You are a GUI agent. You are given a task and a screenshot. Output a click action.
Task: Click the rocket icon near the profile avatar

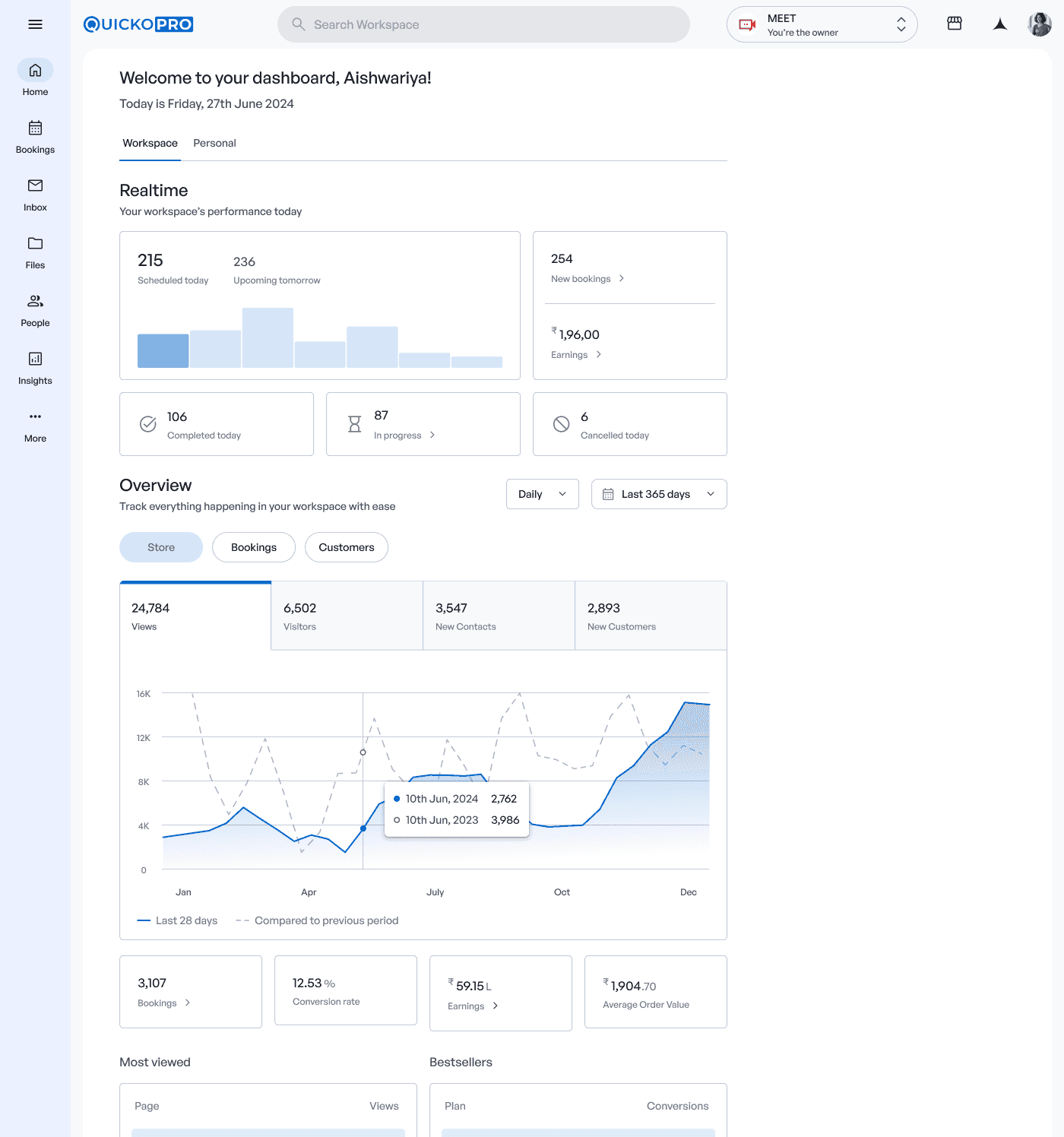click(x=1000, y=24)
